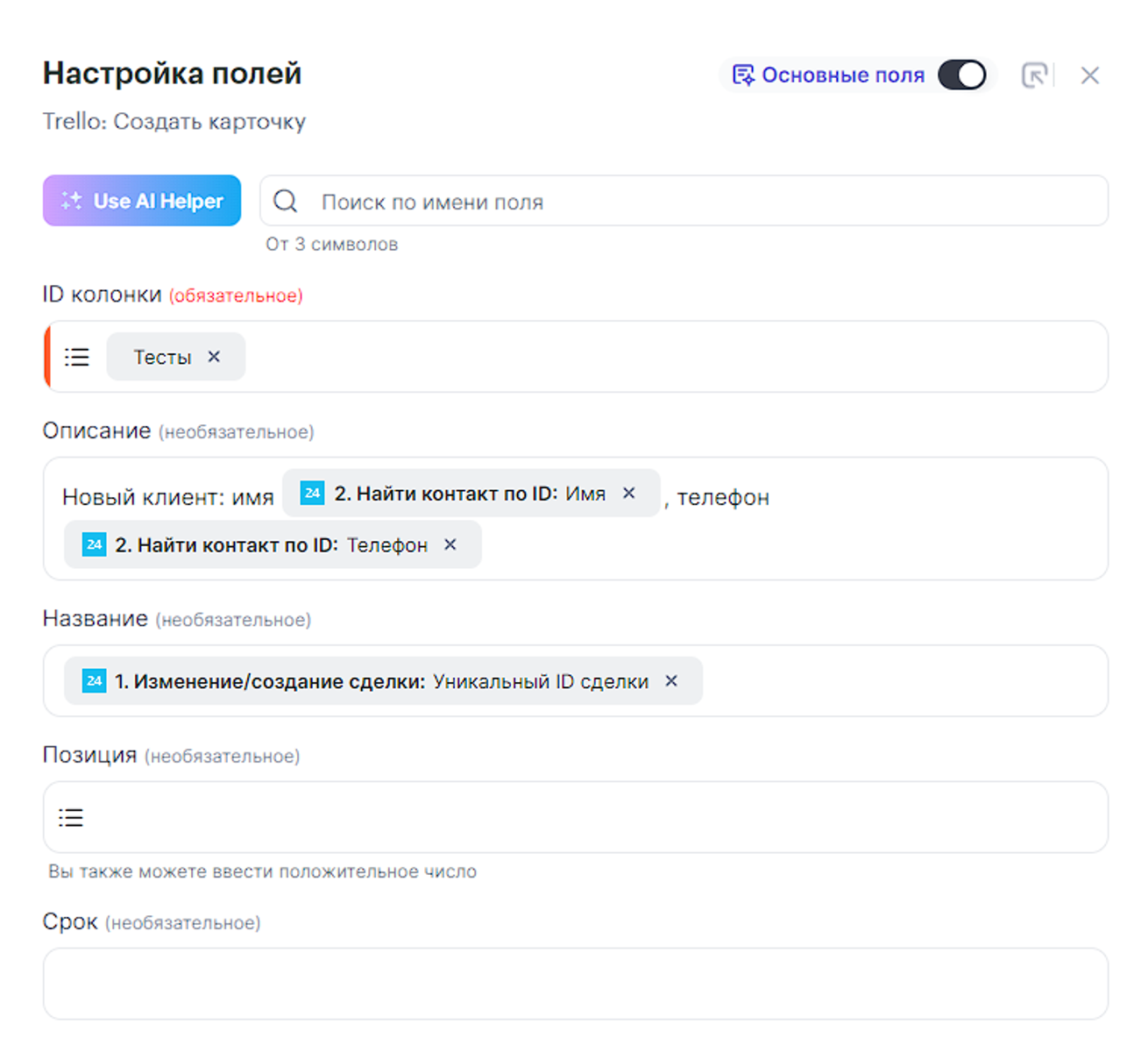Click into the Срок input field
This screenshot has width=1148, height=1038.
click(x=575, y=983)
